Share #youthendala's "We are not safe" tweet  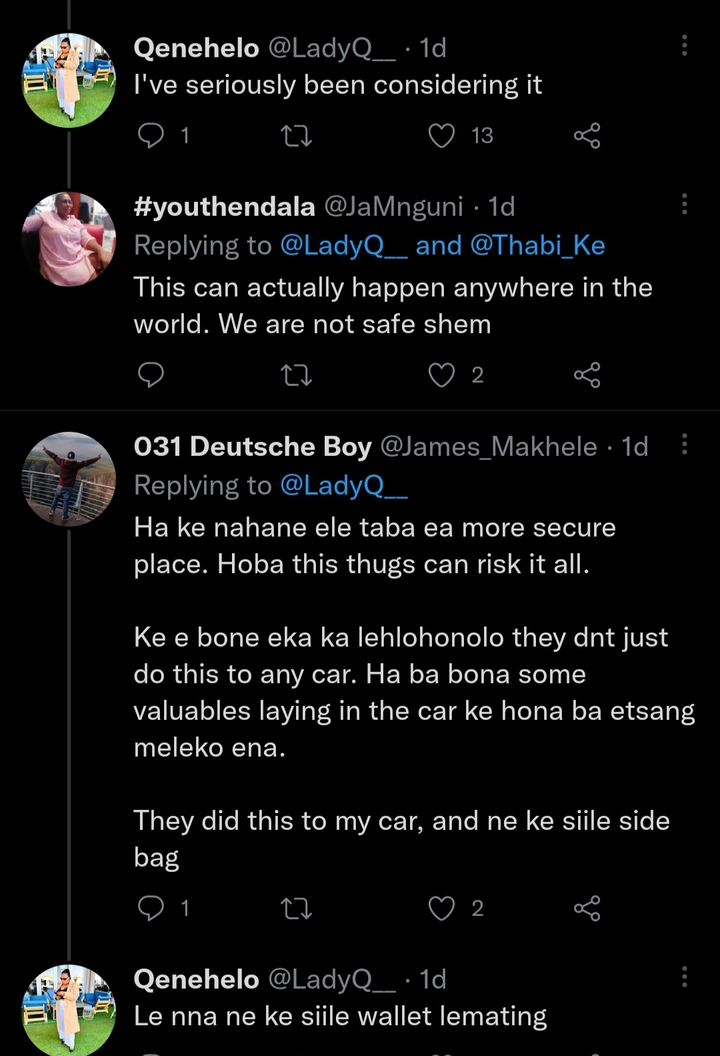click(x=587, y=375)
